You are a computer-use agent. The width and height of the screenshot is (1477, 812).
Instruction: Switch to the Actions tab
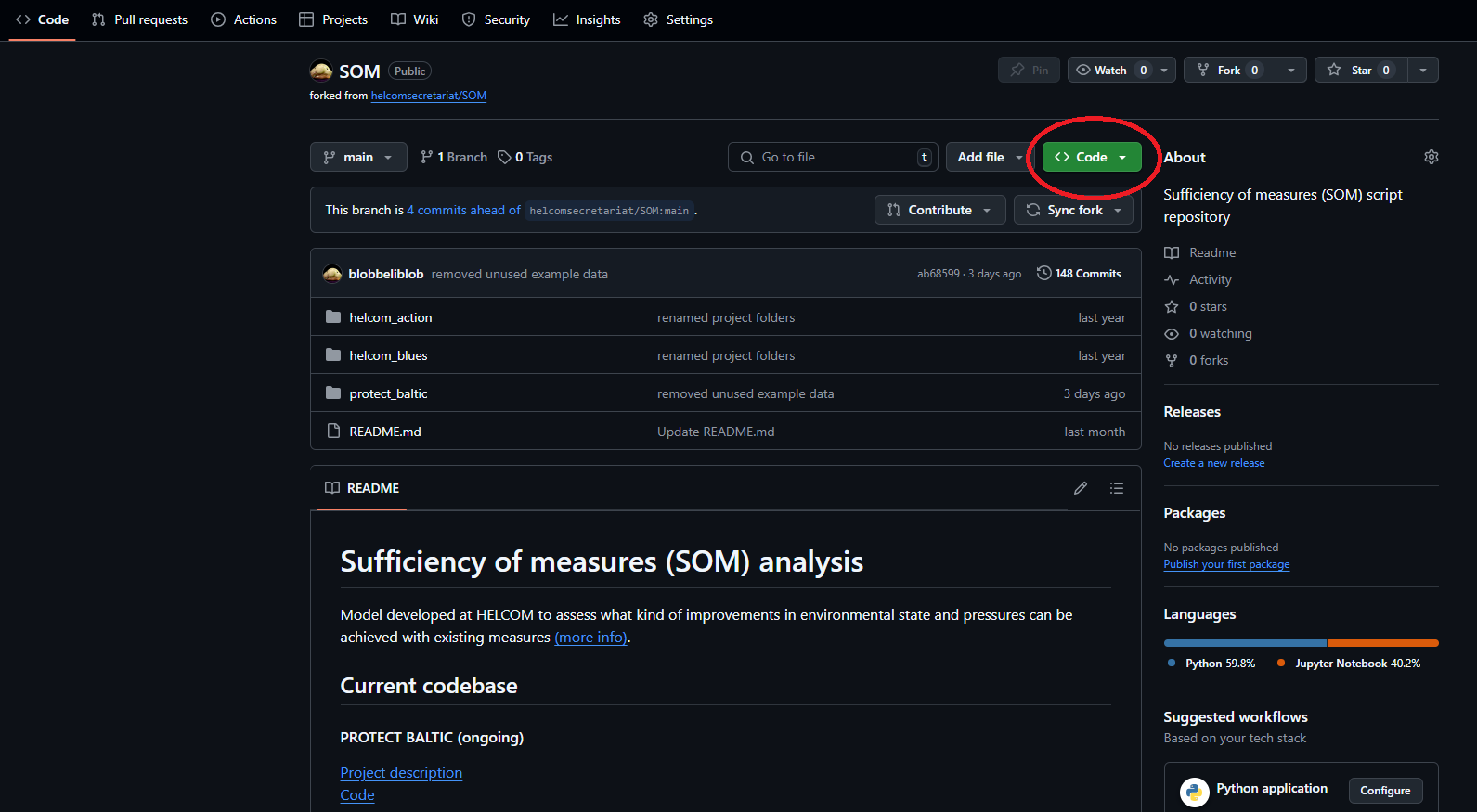pos(243,19)
